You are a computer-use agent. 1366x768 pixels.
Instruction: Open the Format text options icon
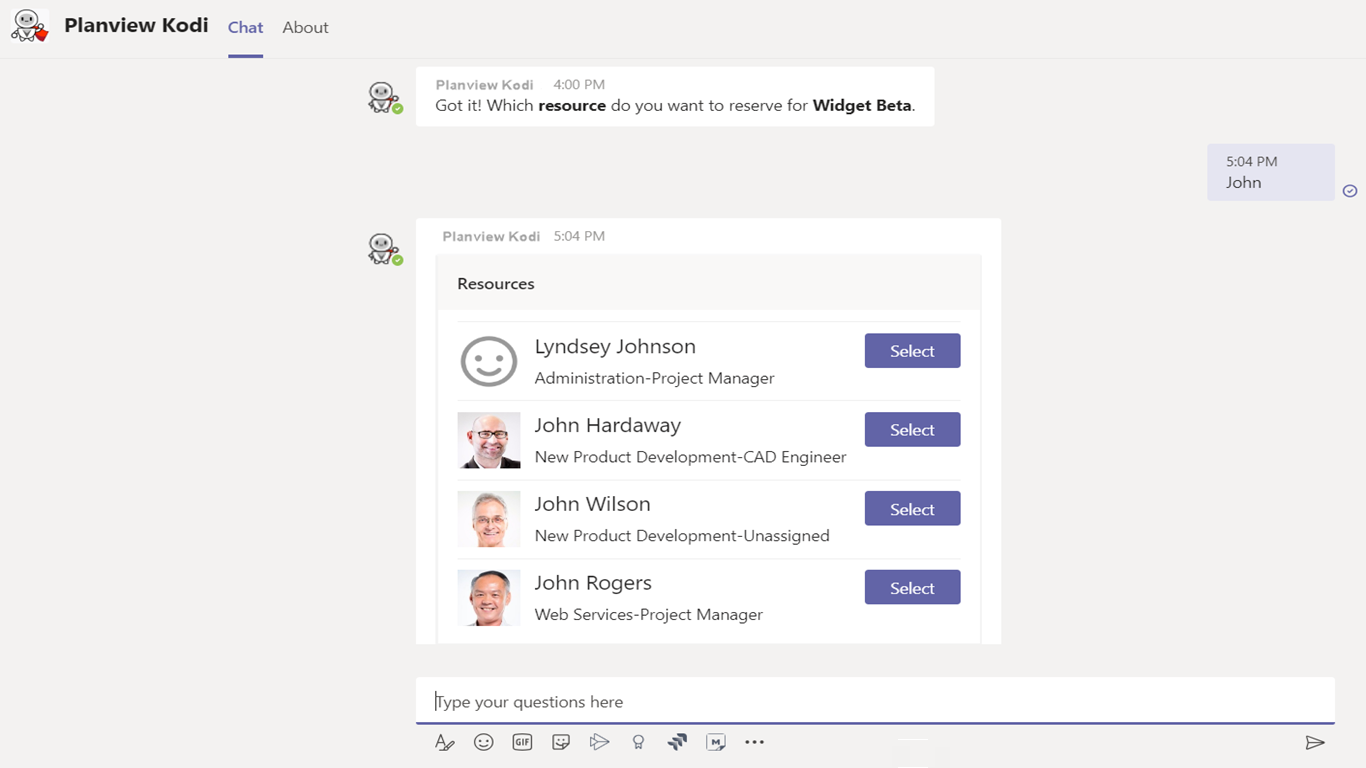(445, 742)
